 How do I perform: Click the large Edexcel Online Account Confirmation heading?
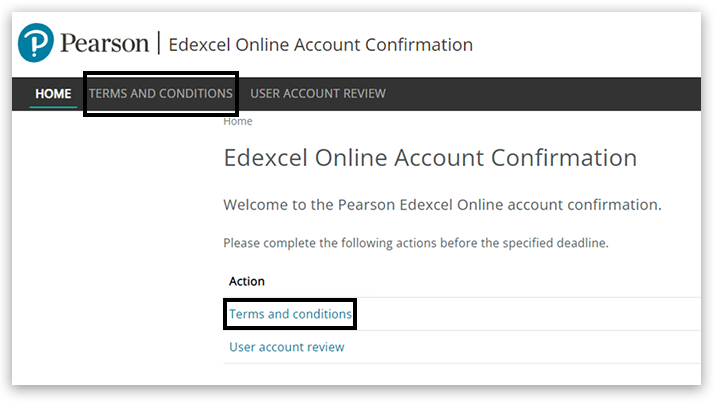tap(430, 158)
